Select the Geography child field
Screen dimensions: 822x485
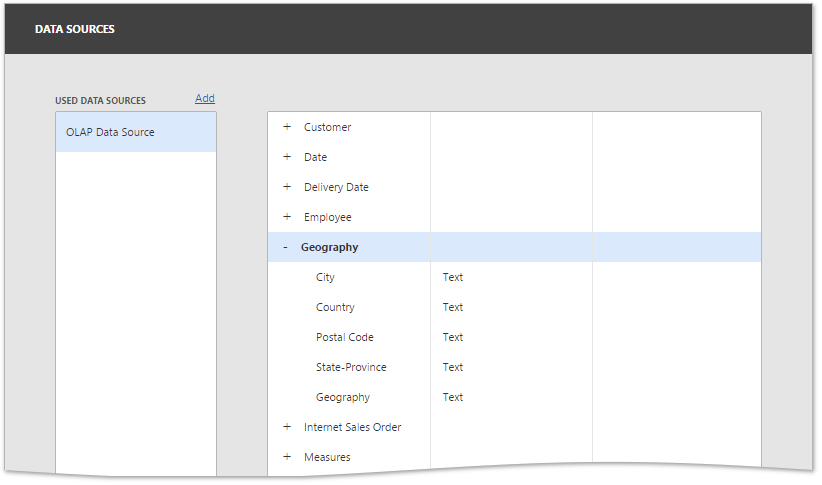(343, 397)
